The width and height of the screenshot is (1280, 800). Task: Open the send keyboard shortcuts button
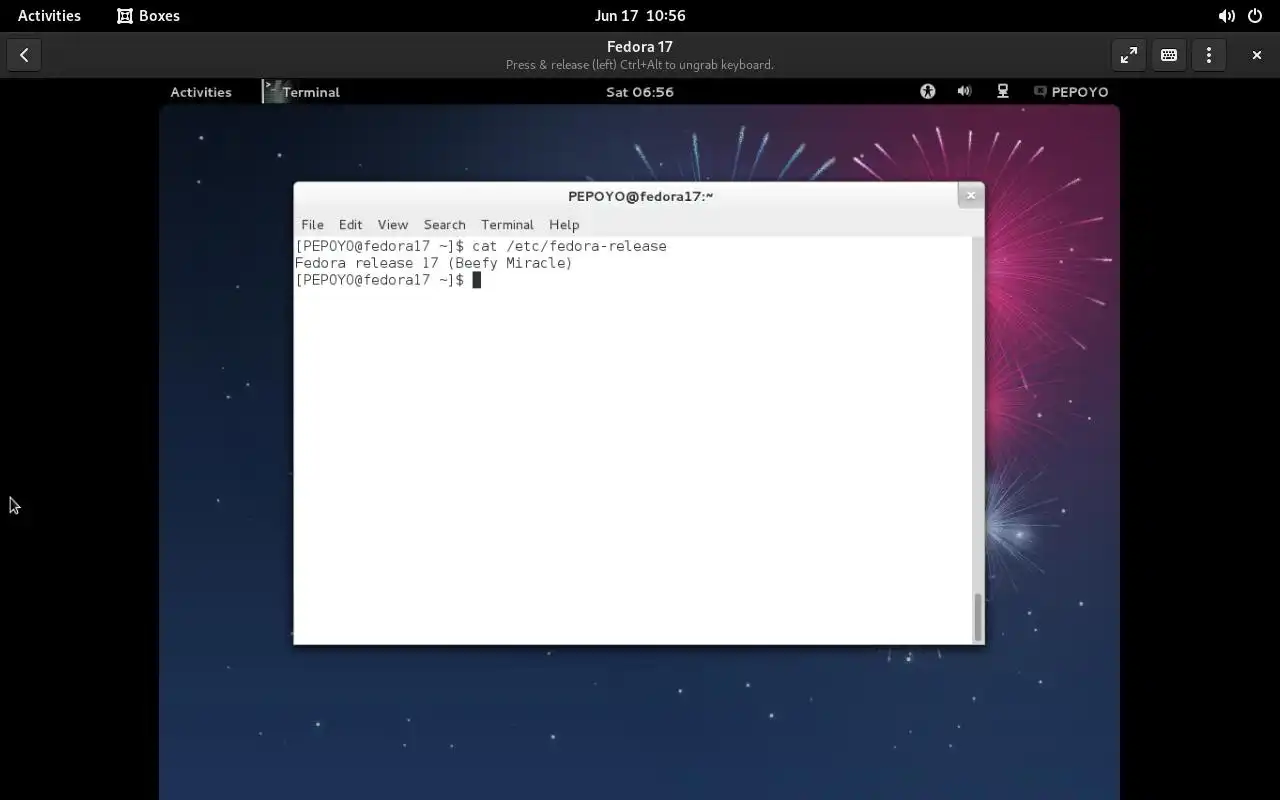(x=1168, y=55)
